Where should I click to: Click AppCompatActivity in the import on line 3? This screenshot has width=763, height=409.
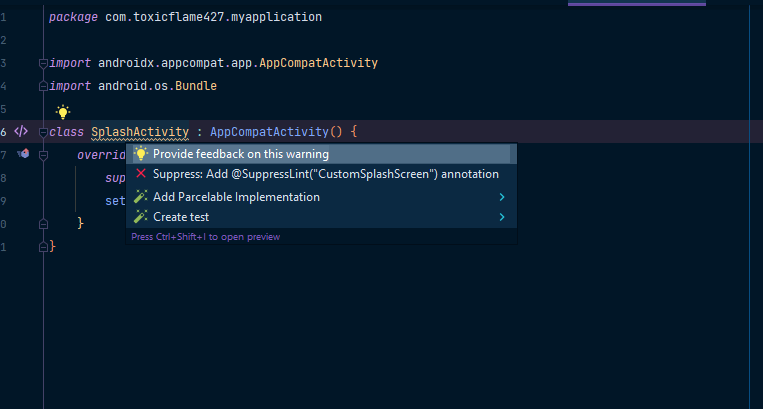pyautogui.click(x=318, y=63)
